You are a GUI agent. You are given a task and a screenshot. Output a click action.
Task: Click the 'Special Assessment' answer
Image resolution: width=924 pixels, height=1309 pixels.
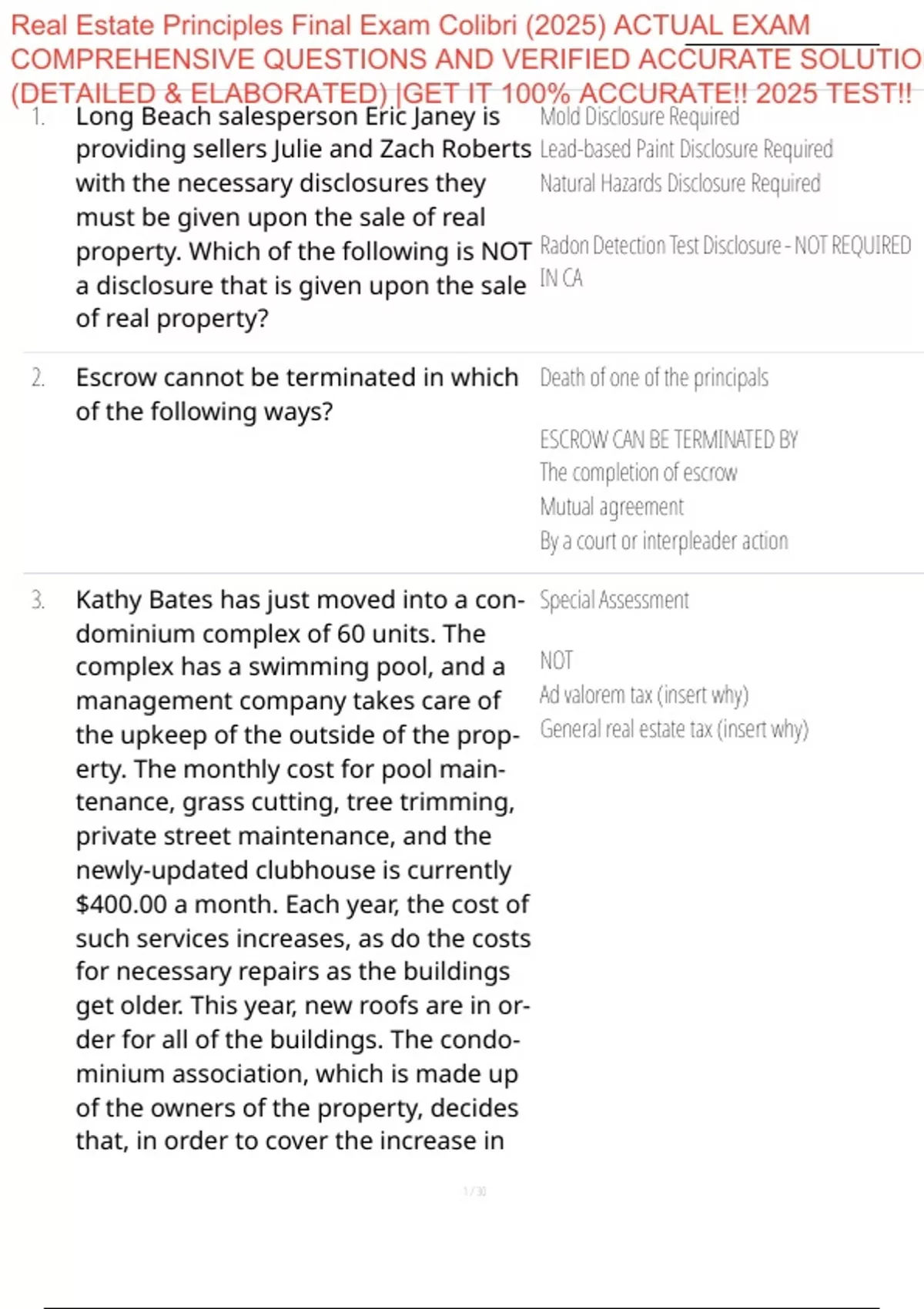click(x=614, y=600)
